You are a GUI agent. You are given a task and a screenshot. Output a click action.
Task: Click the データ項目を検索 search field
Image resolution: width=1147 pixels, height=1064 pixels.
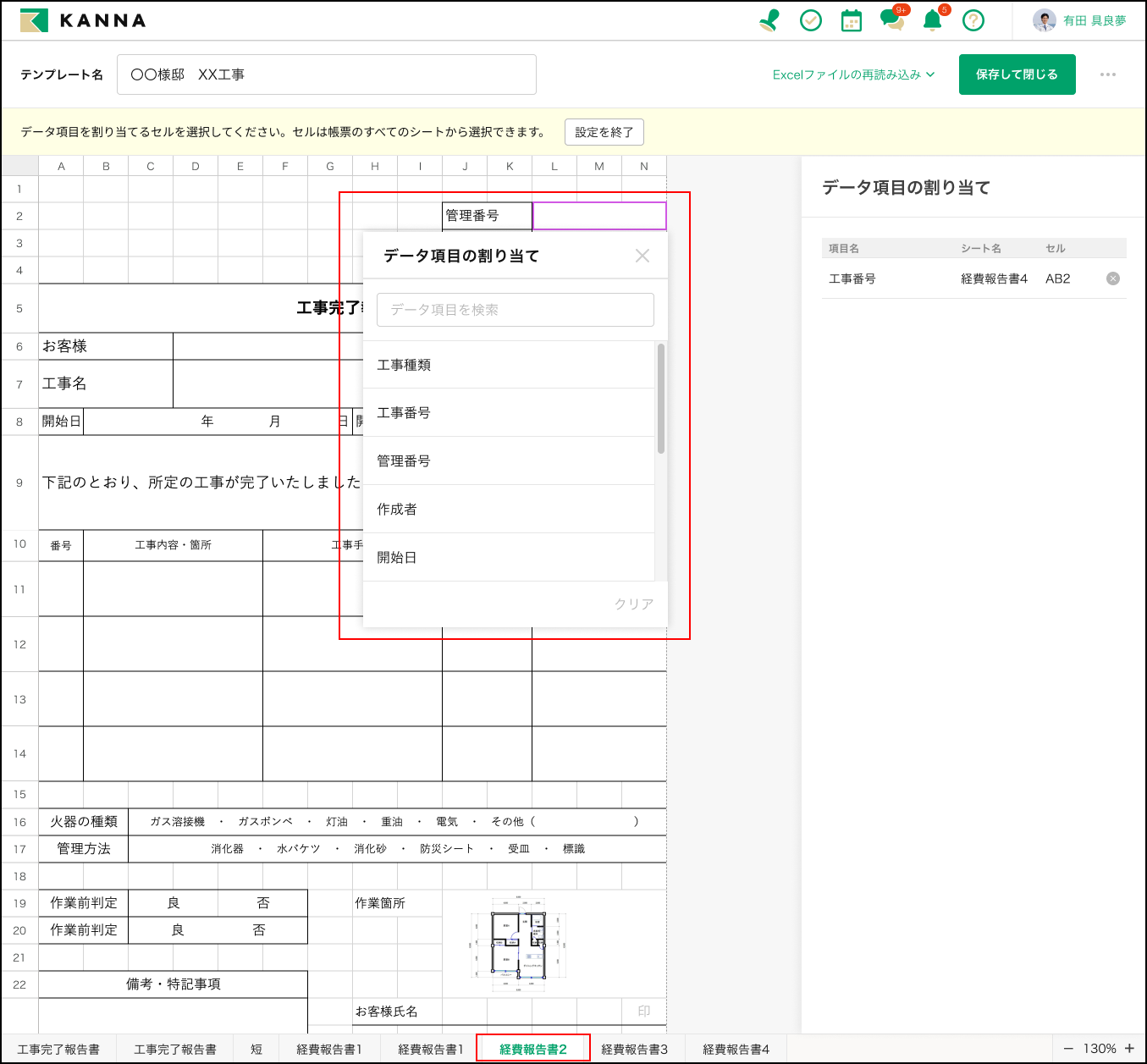click(x=515, y=310)
